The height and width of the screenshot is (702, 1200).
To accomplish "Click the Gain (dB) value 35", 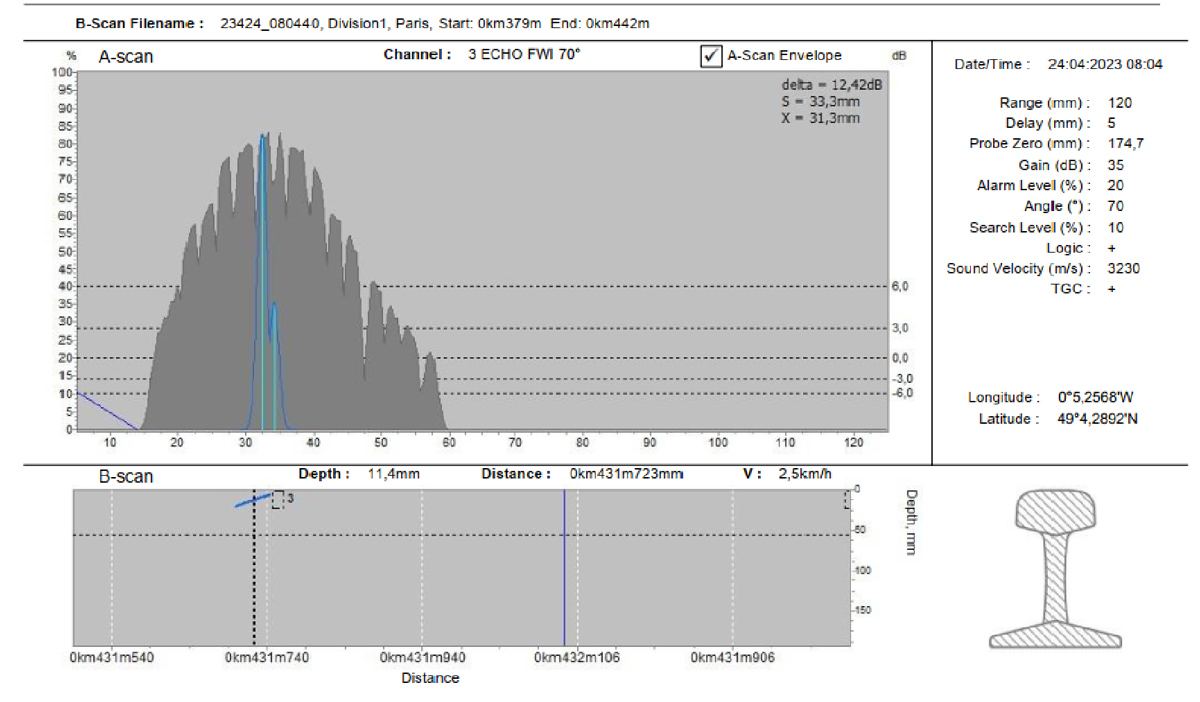I will click(x=1116, y=165).
